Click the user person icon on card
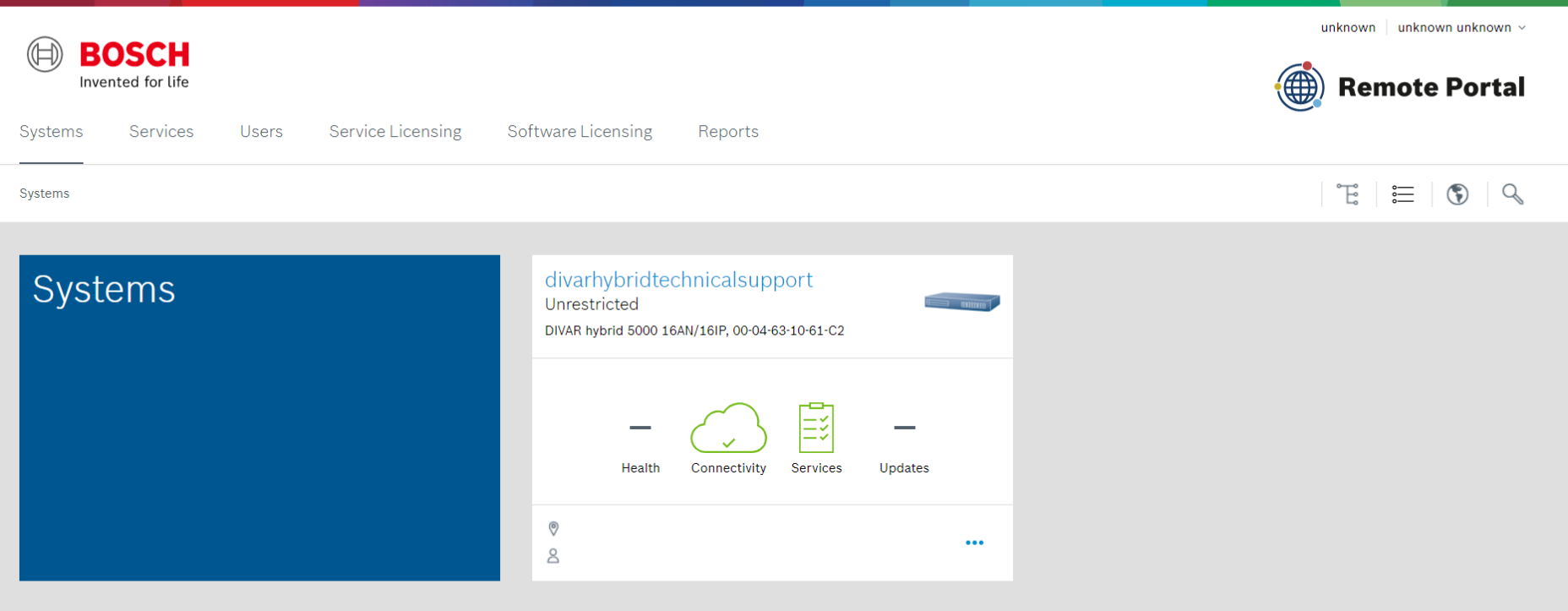This screenshot has width=1568, height=611. pyautogui.click(x=553, y=556)
